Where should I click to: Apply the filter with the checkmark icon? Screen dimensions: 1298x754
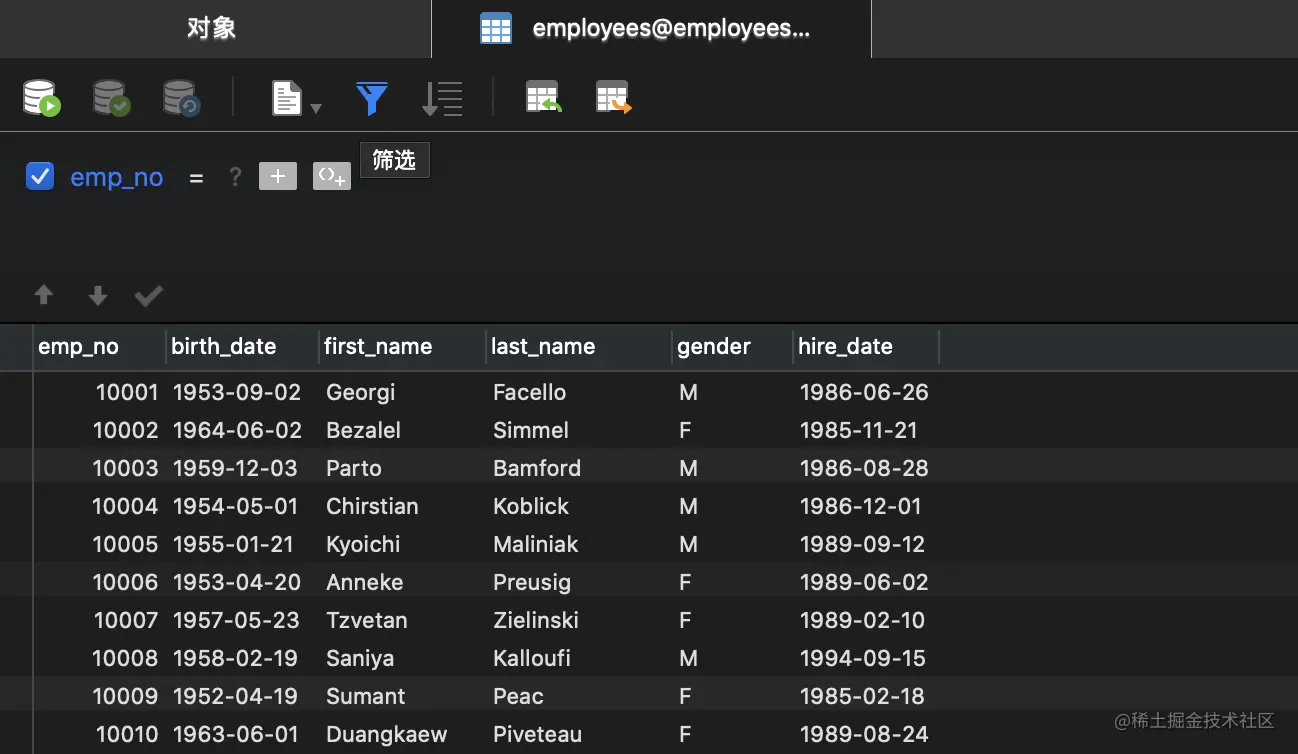(x=149, y=295)
